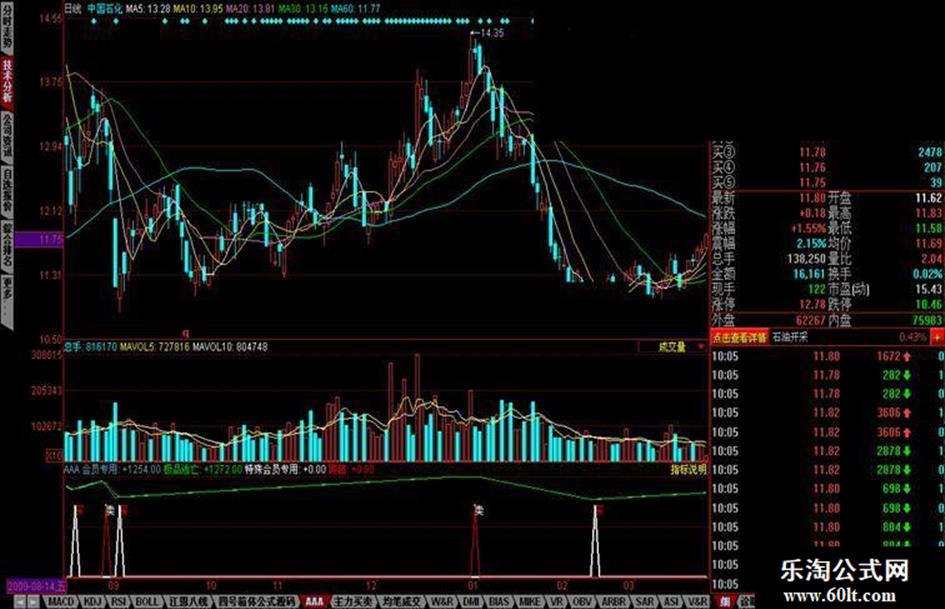Screen dimensions: 945x609
Task: Show the SAR indicator
Action: [x=645, y=602]
